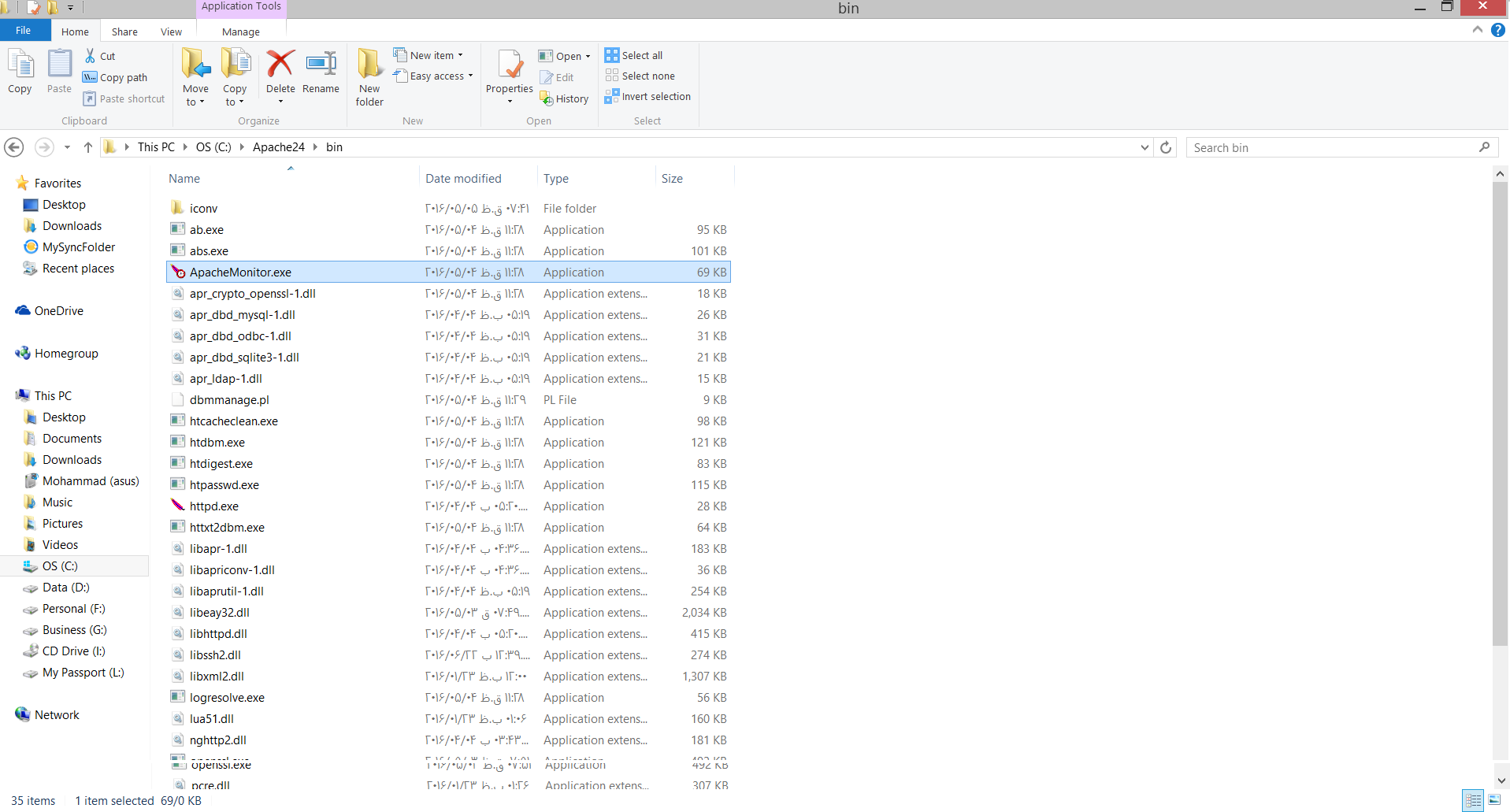Image resolution: width=1510 pixels, height=812 pixels.
Task: Sort by the Size column header
Action: click(695, 179)
